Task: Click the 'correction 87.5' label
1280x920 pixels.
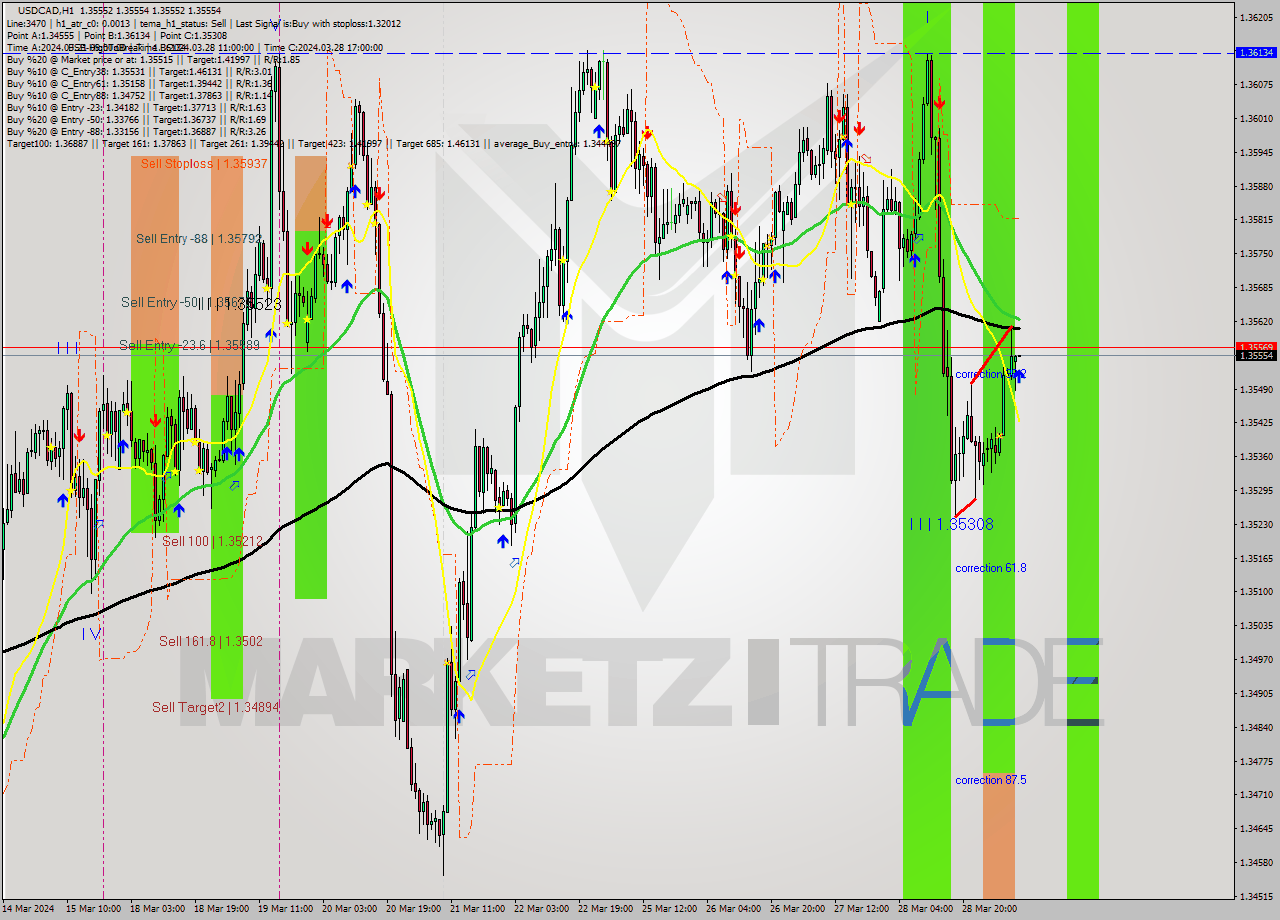Action: [x=990, y=780]
